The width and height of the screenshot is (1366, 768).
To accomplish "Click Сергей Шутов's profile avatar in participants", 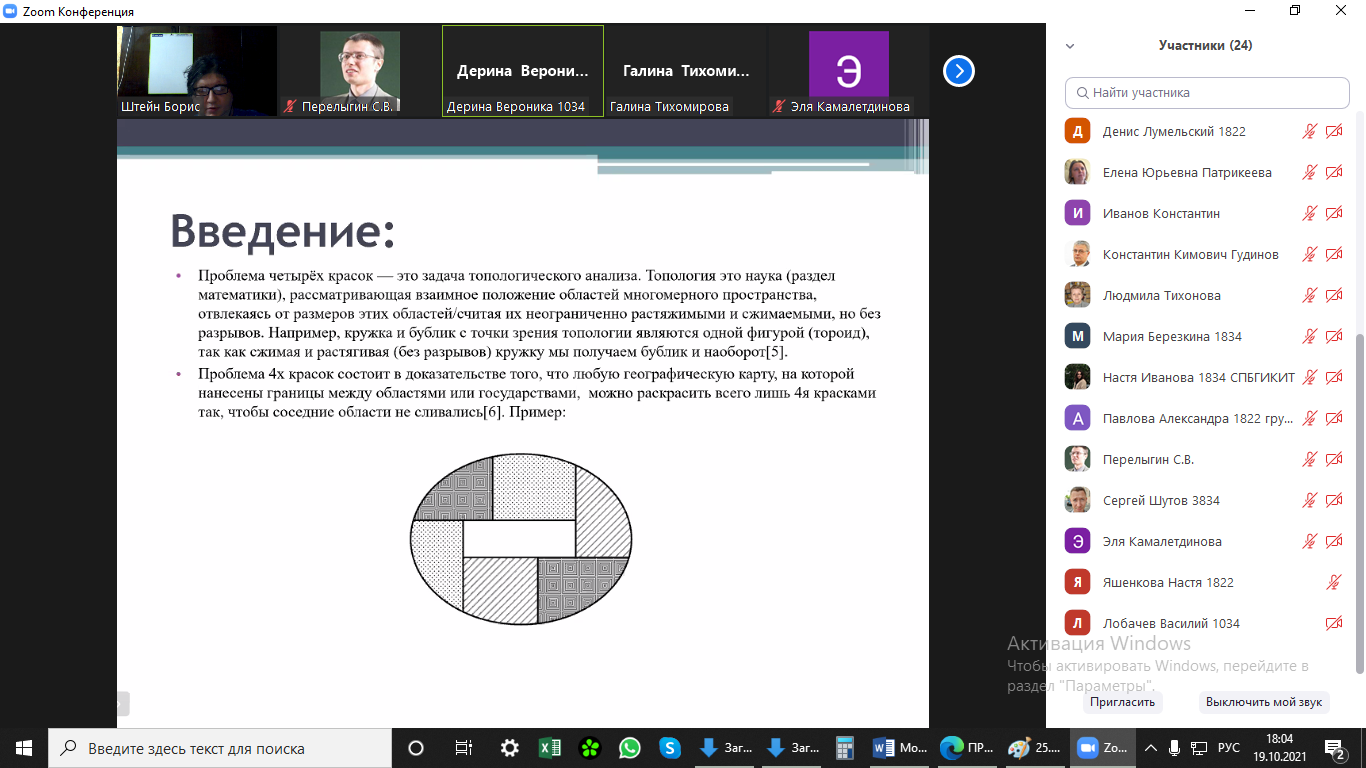I will [1077, 500].
